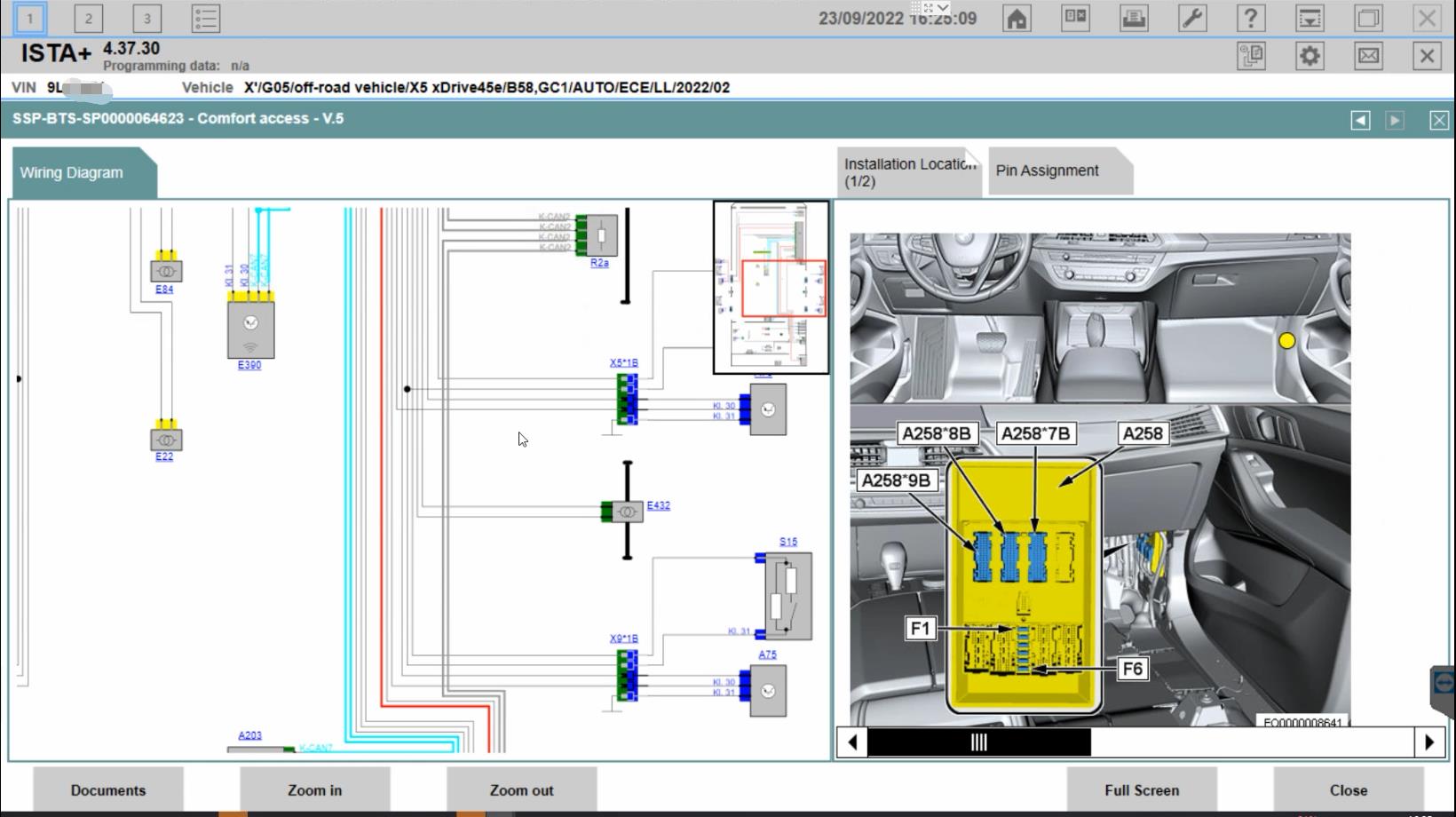Image resolution: width=1456 pixels, height=817 pixels.
Task: Open the wrench workshop tools icon
Action: (x=1192, y=18)
